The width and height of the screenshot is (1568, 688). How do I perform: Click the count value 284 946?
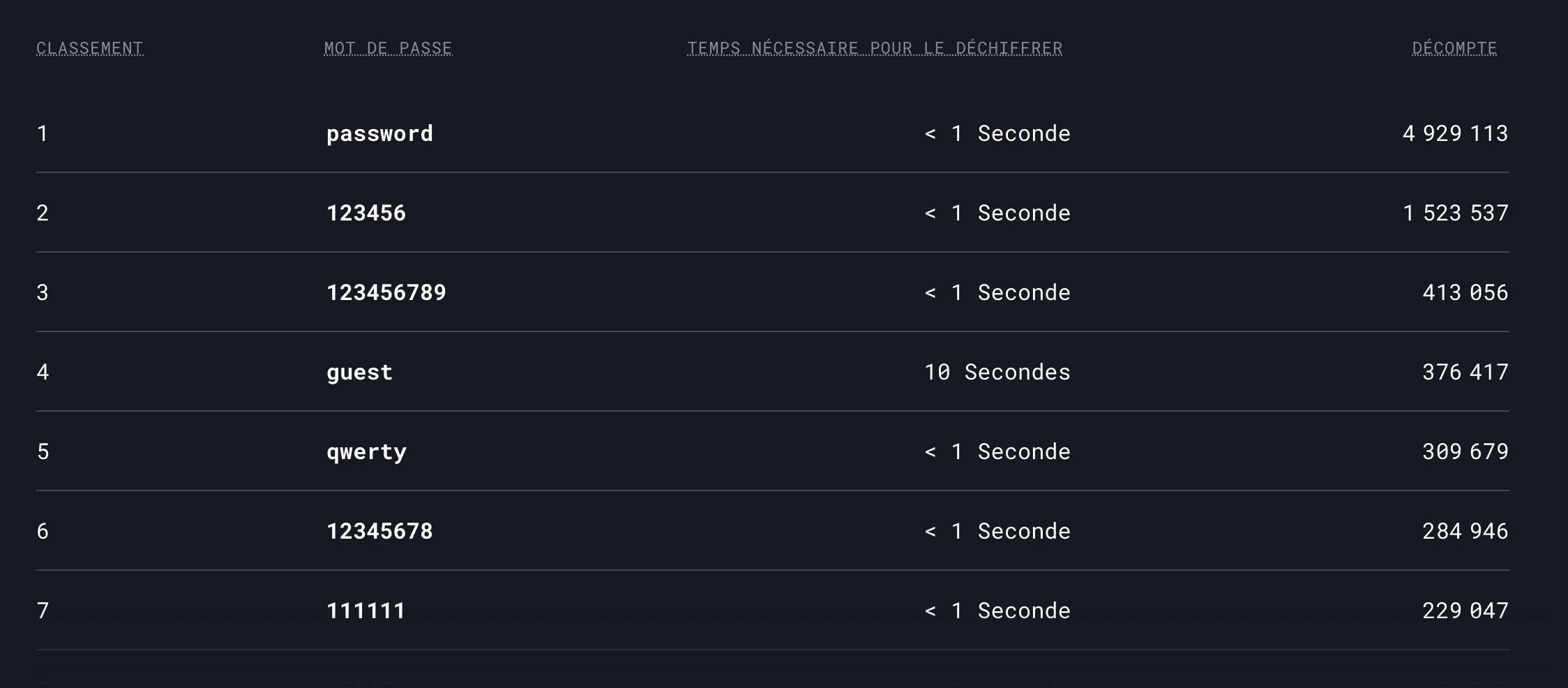point(1465,531)
